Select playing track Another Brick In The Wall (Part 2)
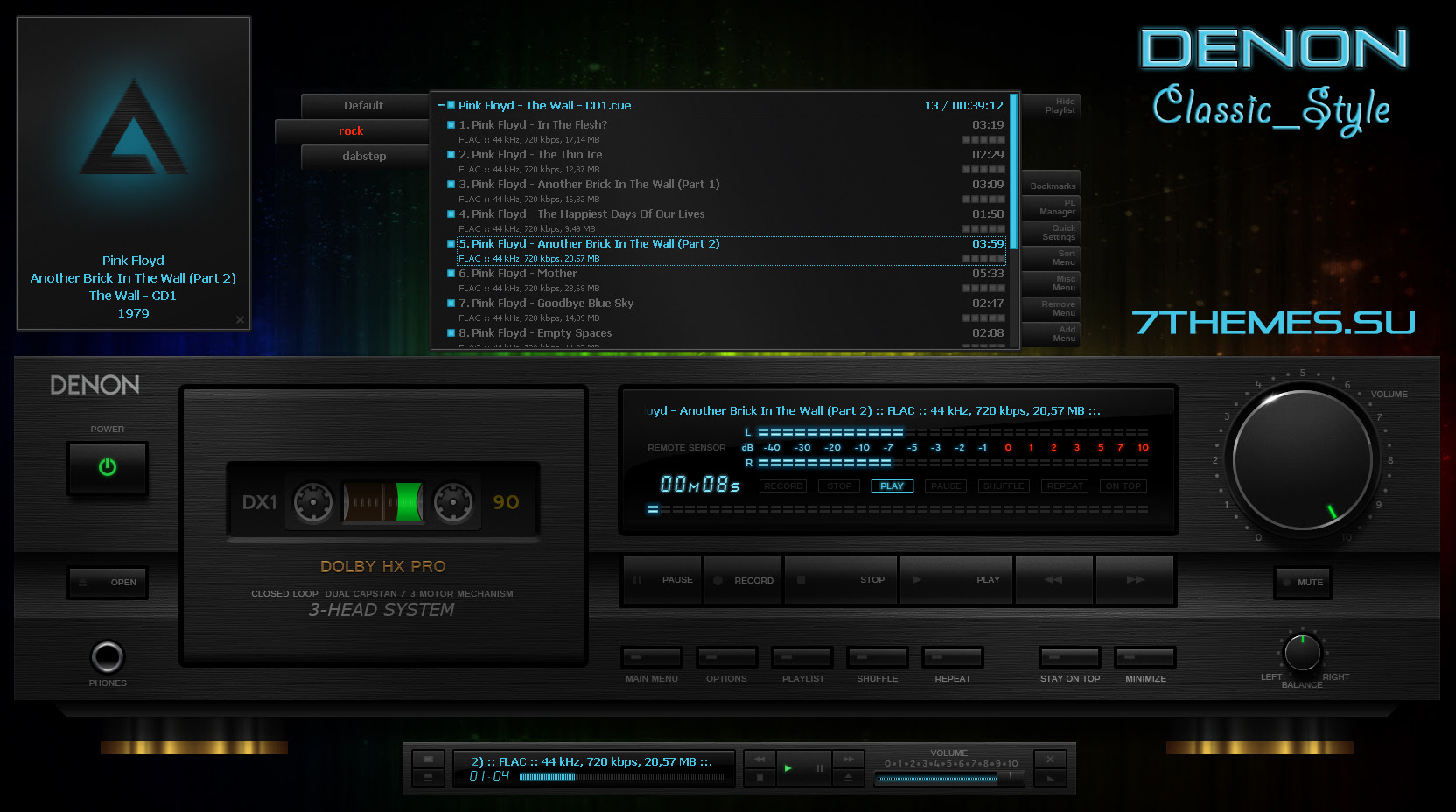 click(731, 250)
